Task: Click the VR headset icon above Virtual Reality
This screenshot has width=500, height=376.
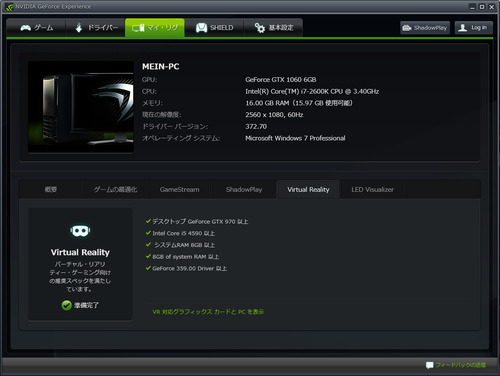Action: click(80, 231)
